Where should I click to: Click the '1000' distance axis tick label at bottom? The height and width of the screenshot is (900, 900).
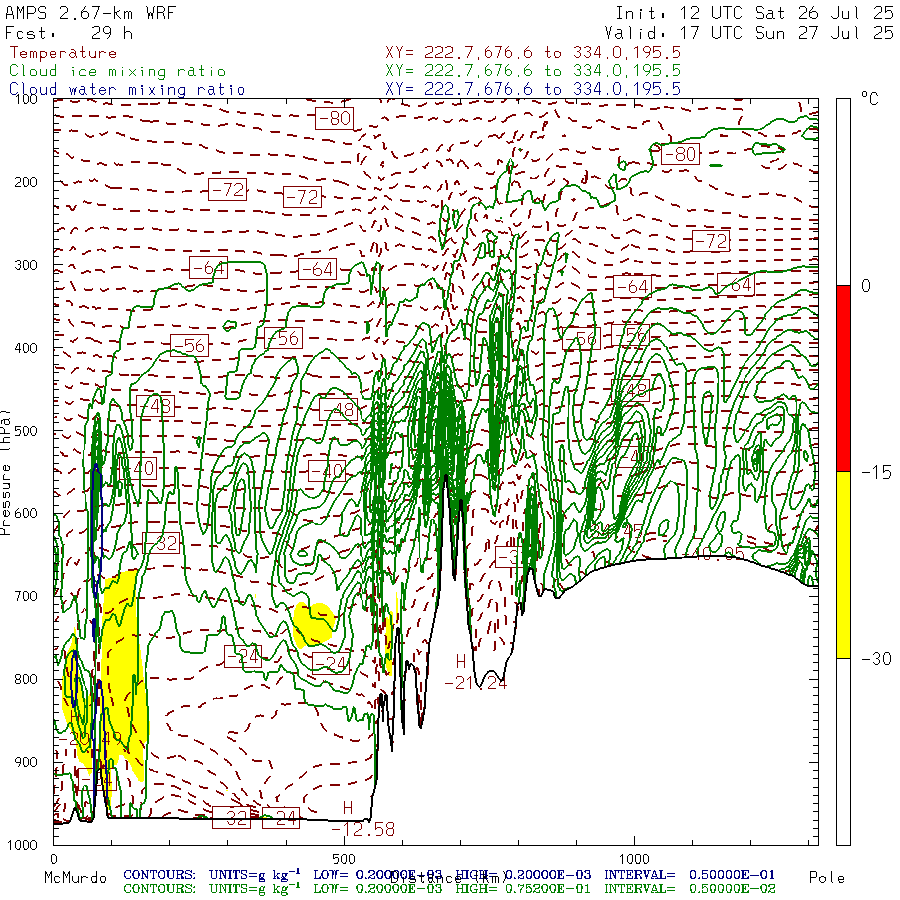tap(634, 859)
